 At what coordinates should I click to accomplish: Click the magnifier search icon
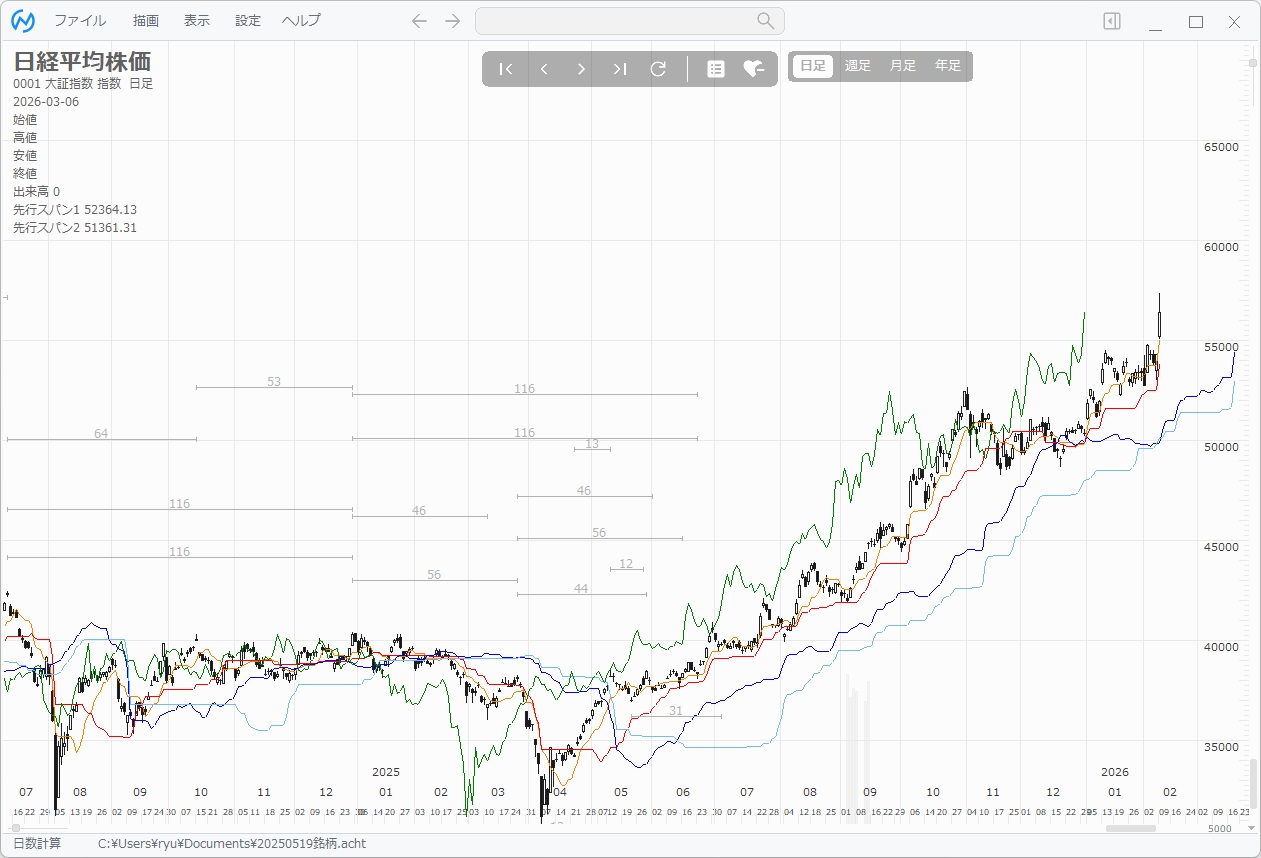766,21
